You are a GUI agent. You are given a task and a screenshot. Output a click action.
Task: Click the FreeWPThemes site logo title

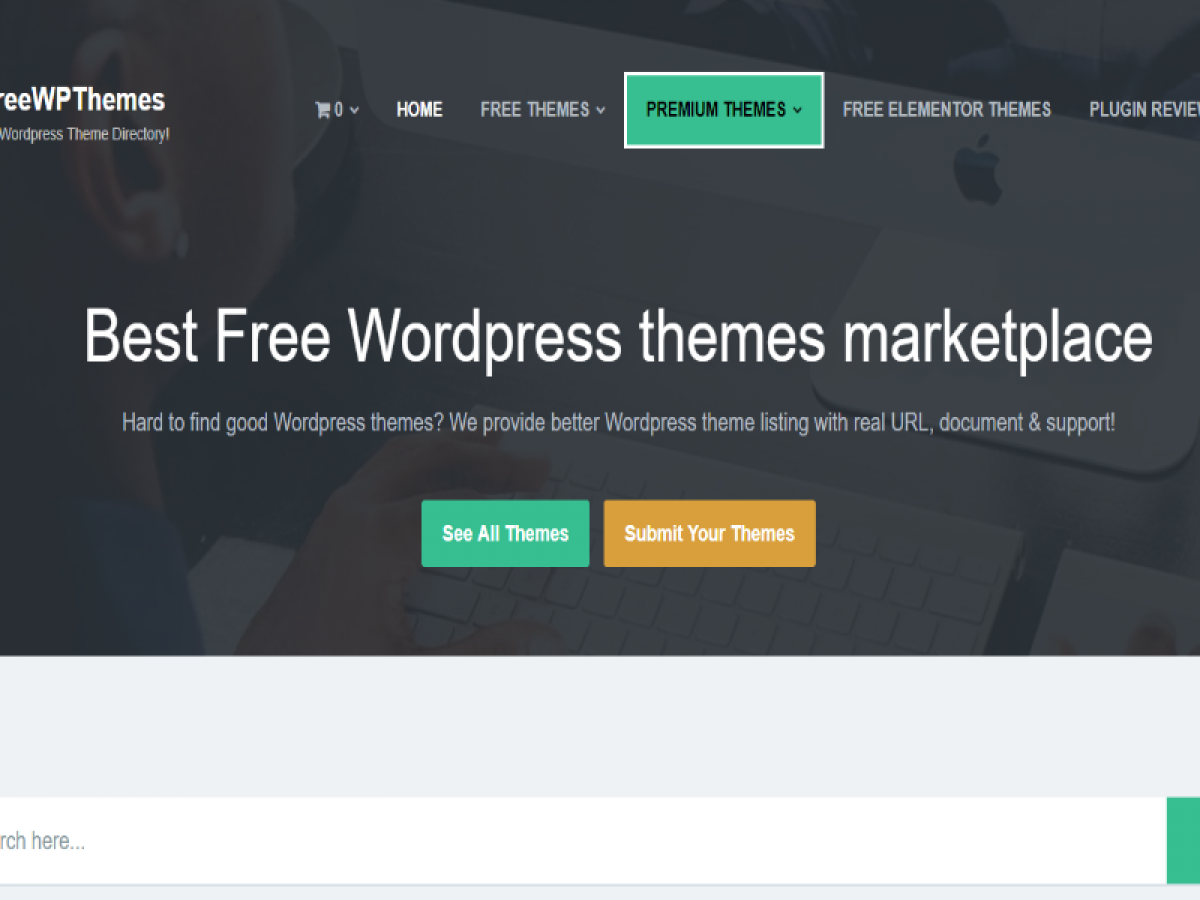[x=82, y=100]
